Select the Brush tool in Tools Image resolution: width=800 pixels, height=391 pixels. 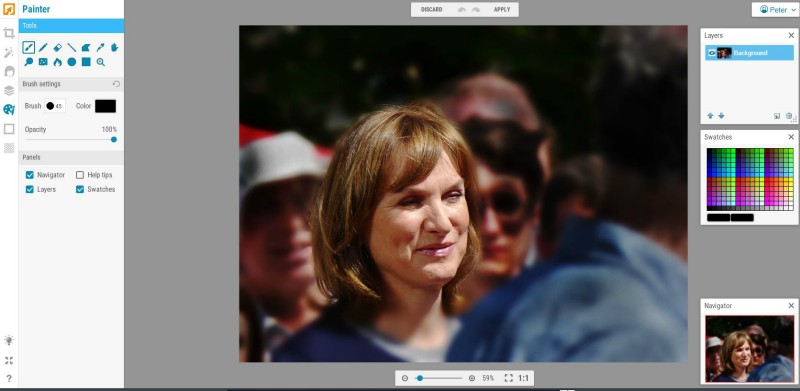29,47
